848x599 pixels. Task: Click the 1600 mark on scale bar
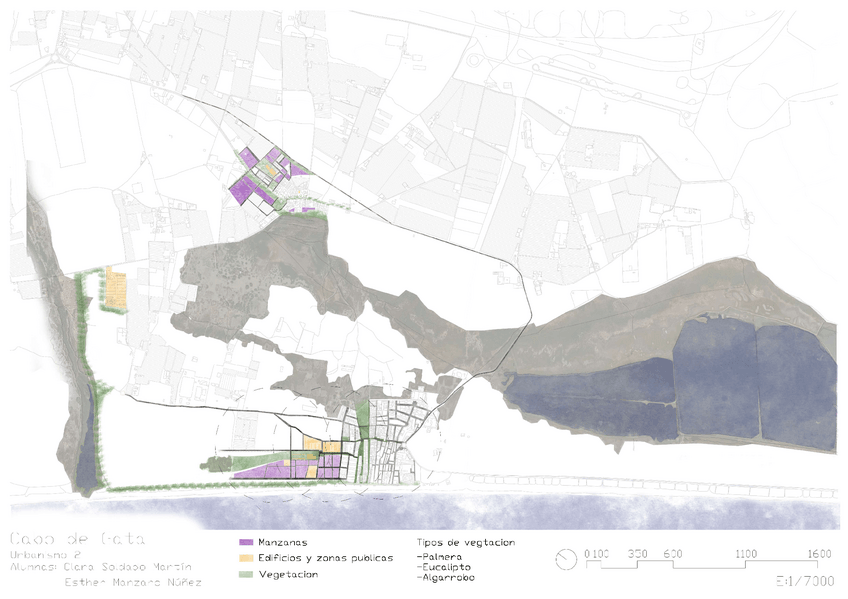[x=819, y=554]
